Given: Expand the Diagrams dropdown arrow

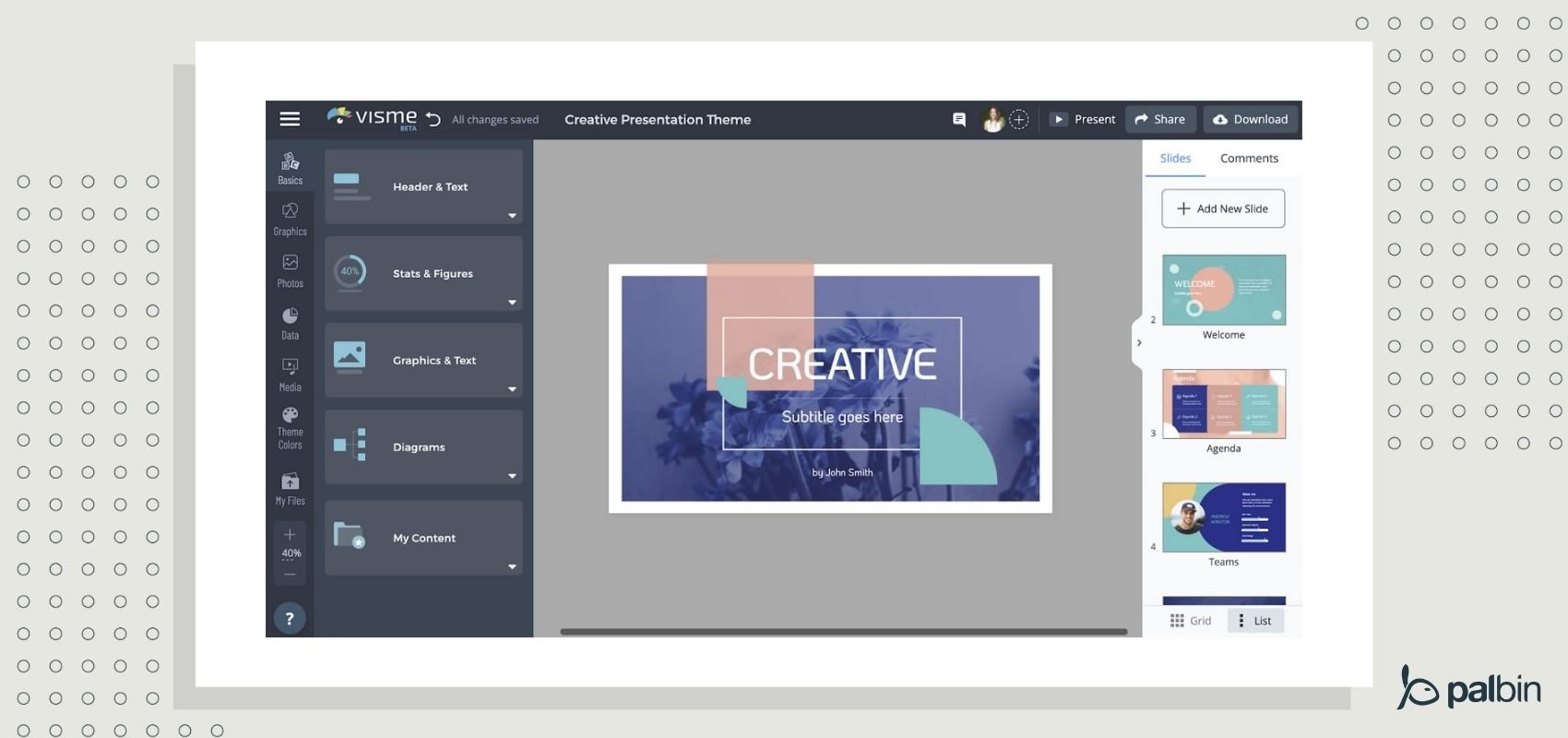Looking at the screenshot, I should click(512, 476).
